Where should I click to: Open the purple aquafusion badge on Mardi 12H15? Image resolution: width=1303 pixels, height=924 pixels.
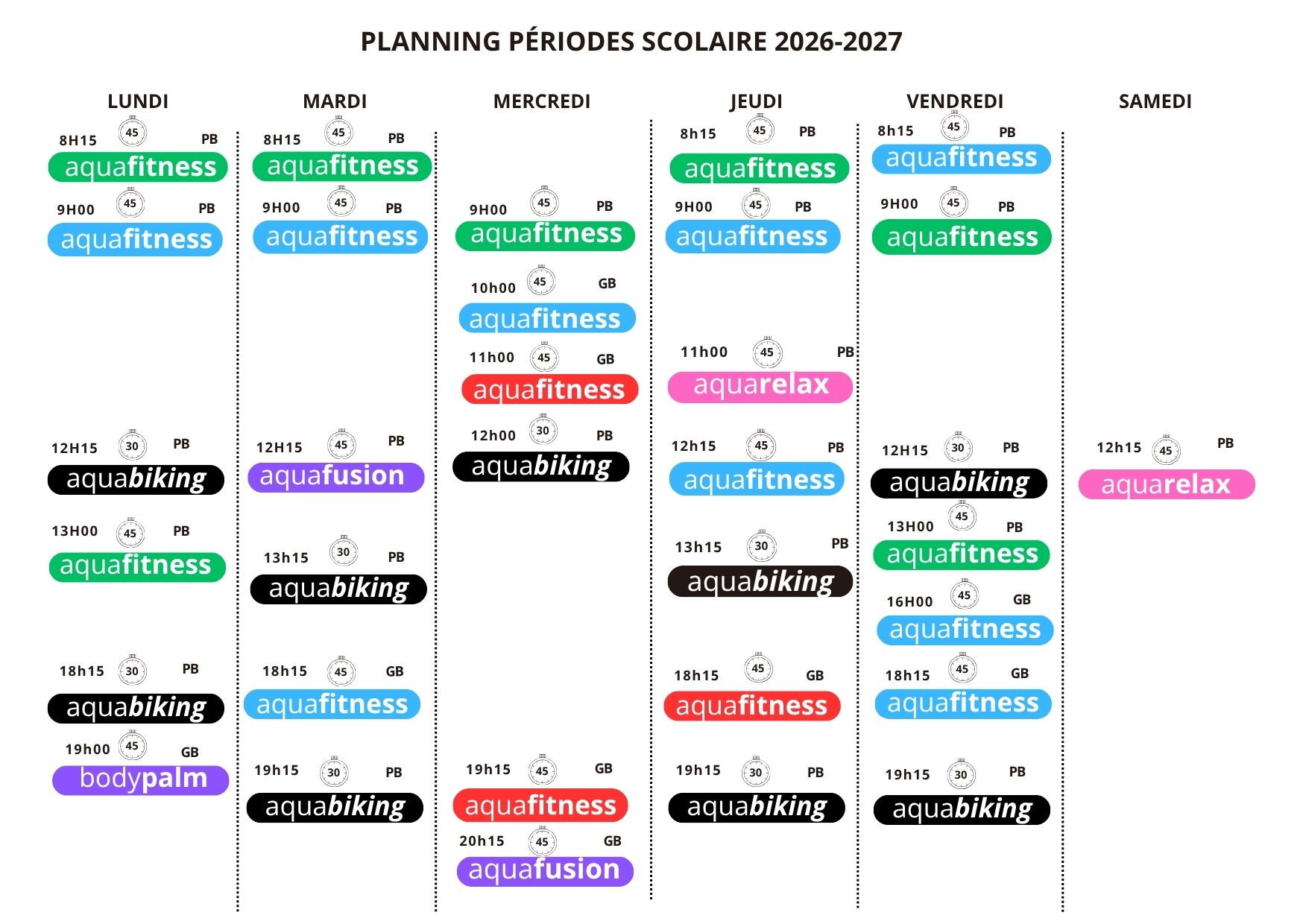tap(335, 477)
